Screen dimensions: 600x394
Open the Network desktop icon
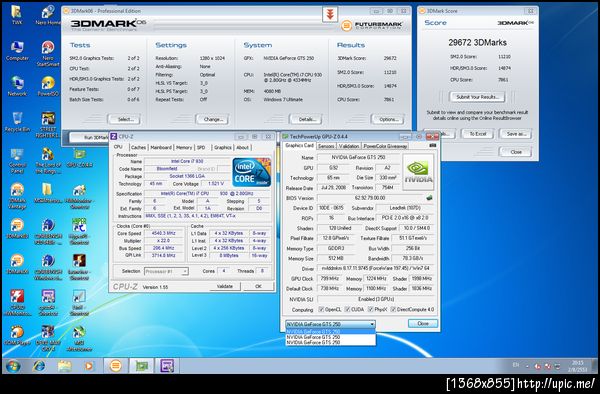[x=17, y=86]
